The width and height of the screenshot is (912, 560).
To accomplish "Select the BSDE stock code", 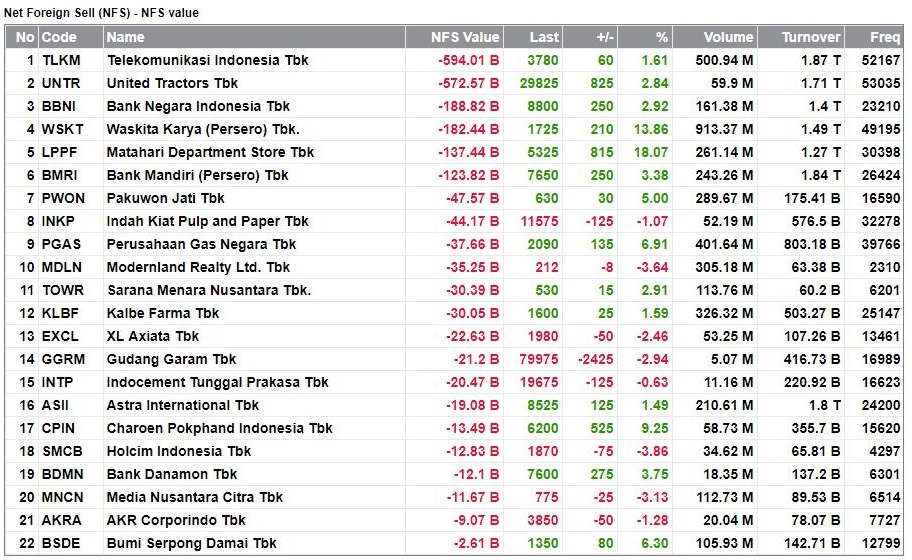I will [60, 543].
